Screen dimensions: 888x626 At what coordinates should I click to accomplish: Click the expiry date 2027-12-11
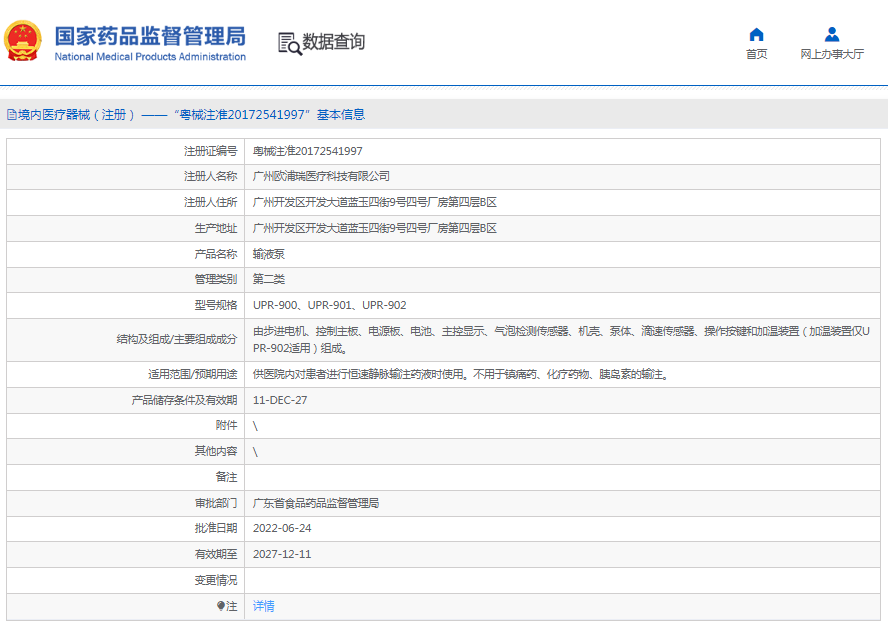282,554
